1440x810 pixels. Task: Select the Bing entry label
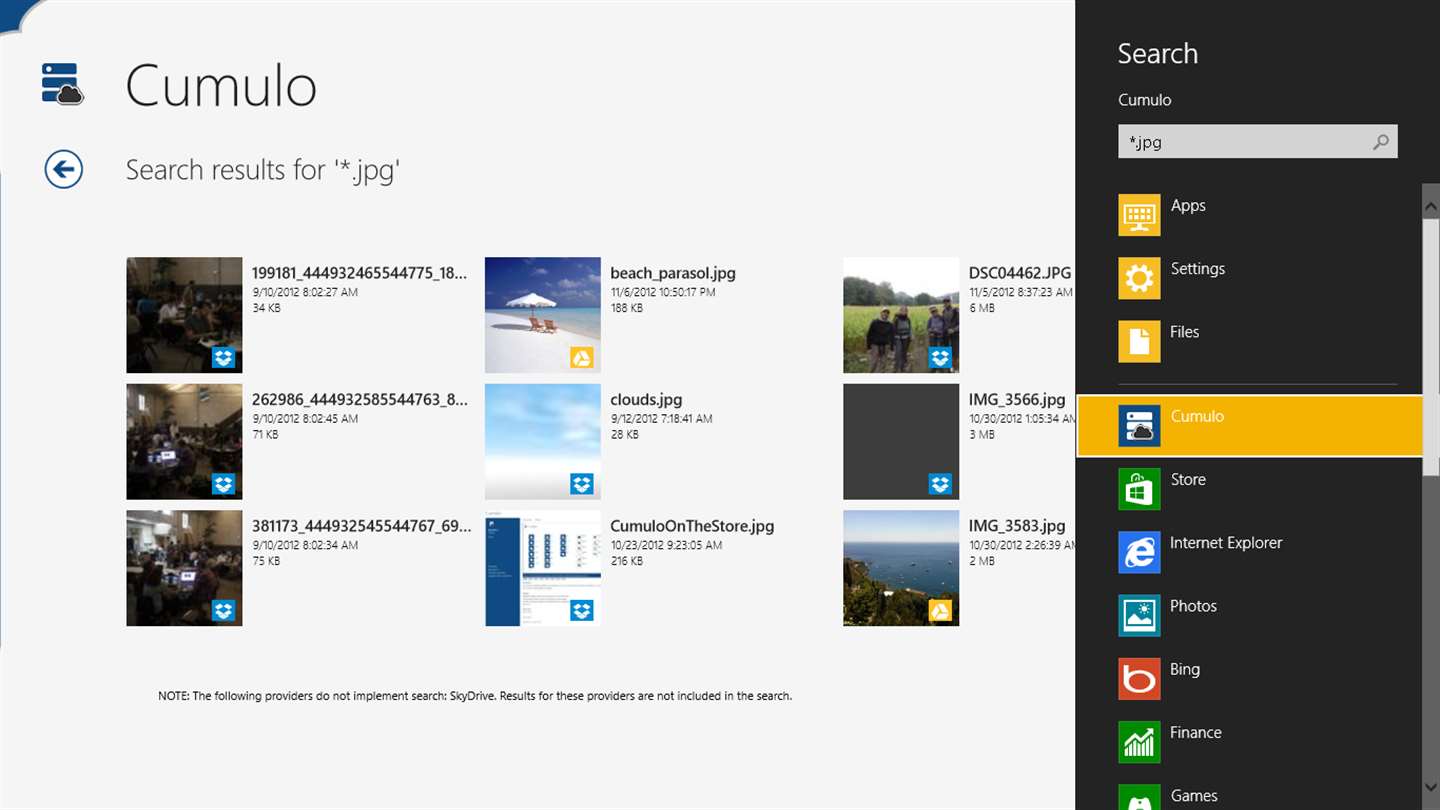click(x=1185, y=669)
